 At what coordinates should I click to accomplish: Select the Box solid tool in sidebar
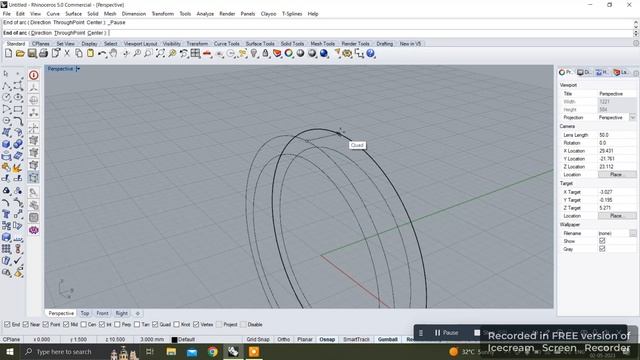click(6, 144)
